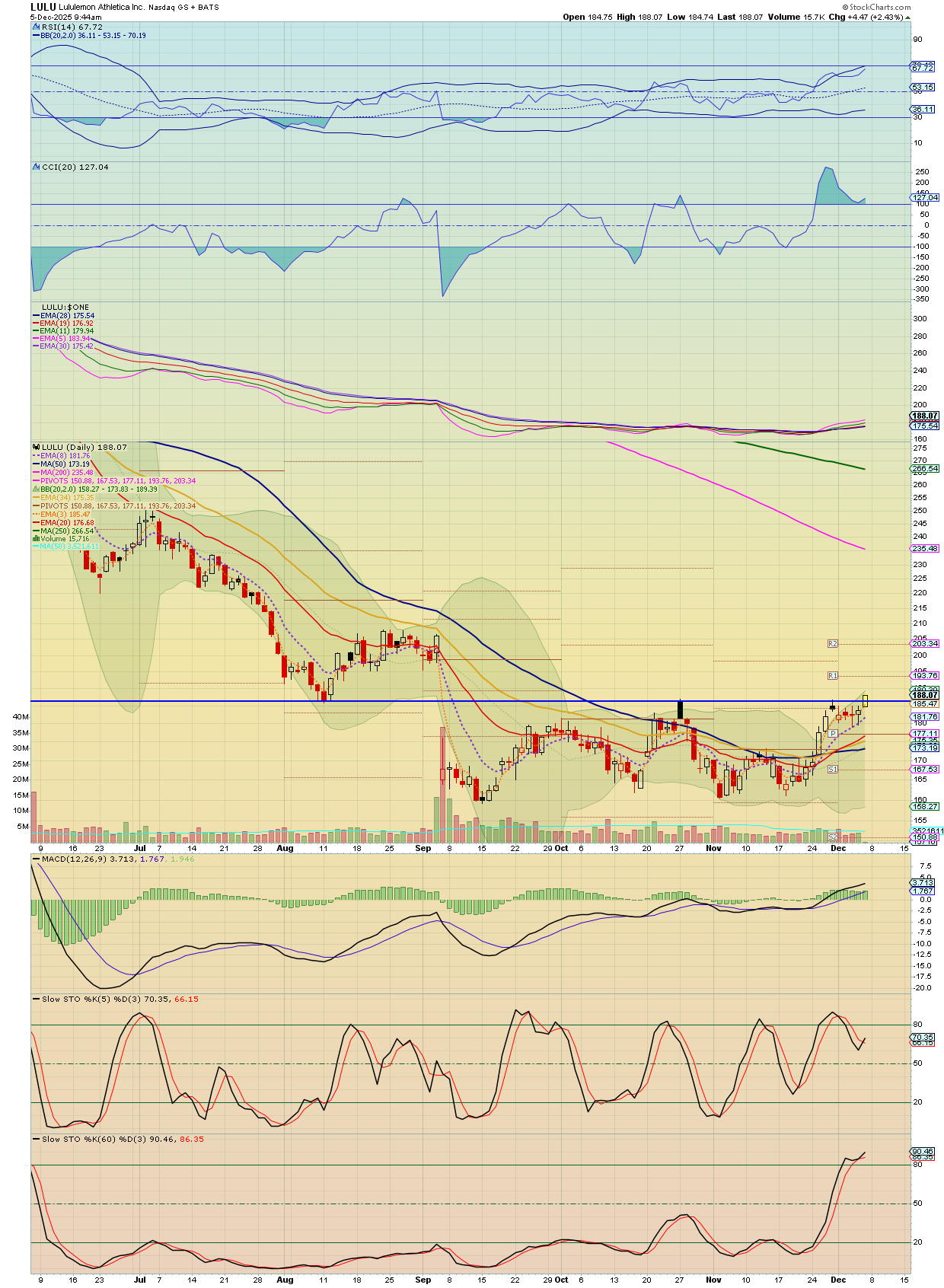This screenshot has height=1288, width=944.
Task: Click the RSI(14) area-chart icon
Action: 36,27
